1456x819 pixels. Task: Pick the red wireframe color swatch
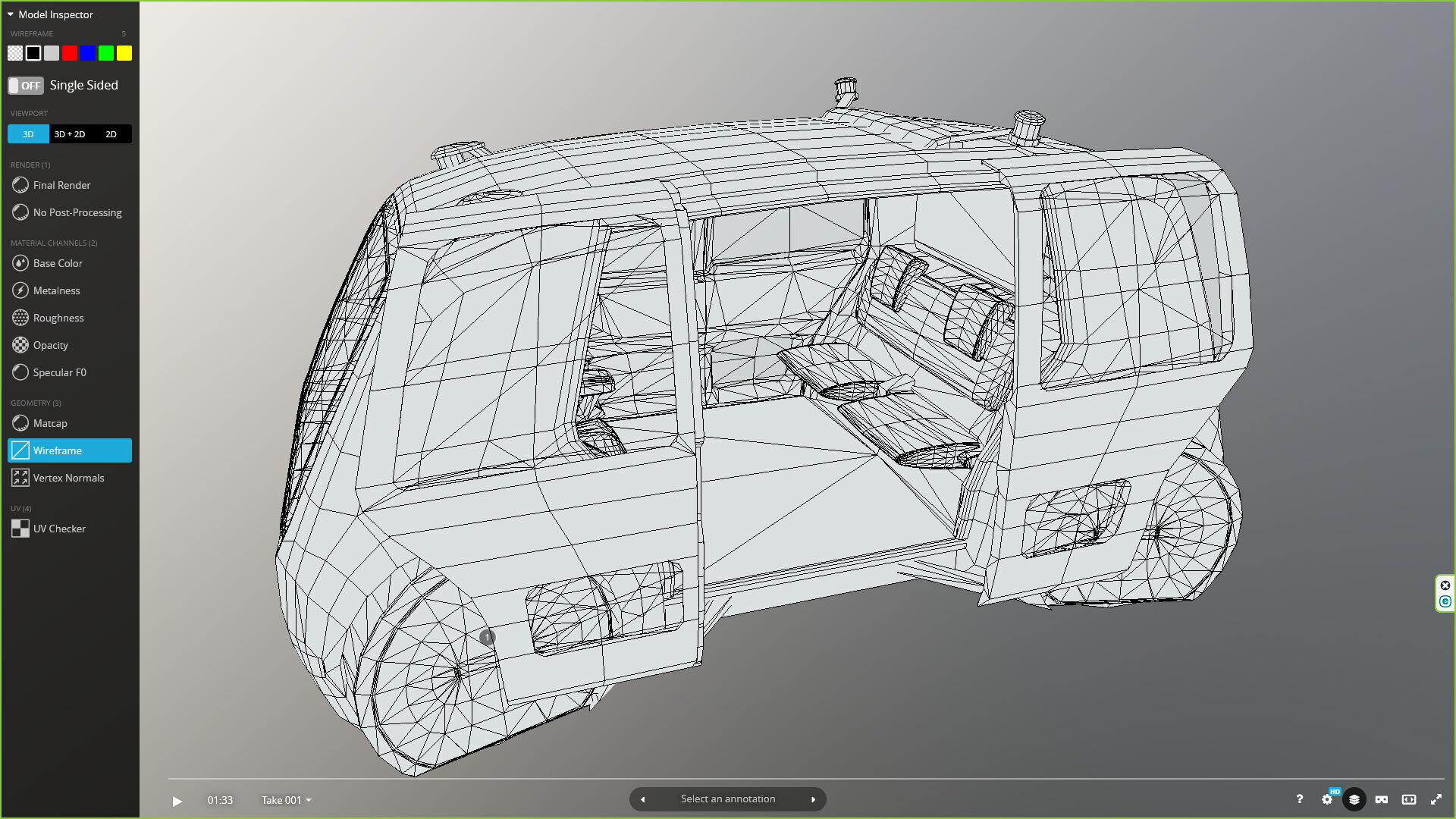(70, 53)
